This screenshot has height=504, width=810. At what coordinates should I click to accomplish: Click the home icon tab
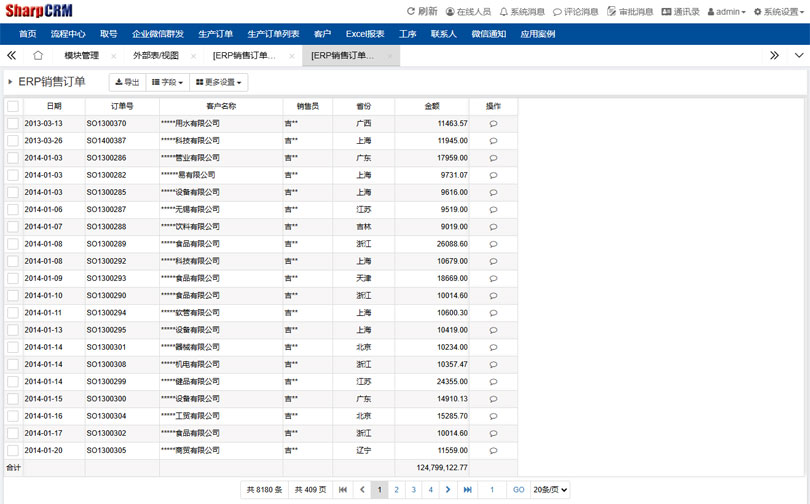point(38,55)
